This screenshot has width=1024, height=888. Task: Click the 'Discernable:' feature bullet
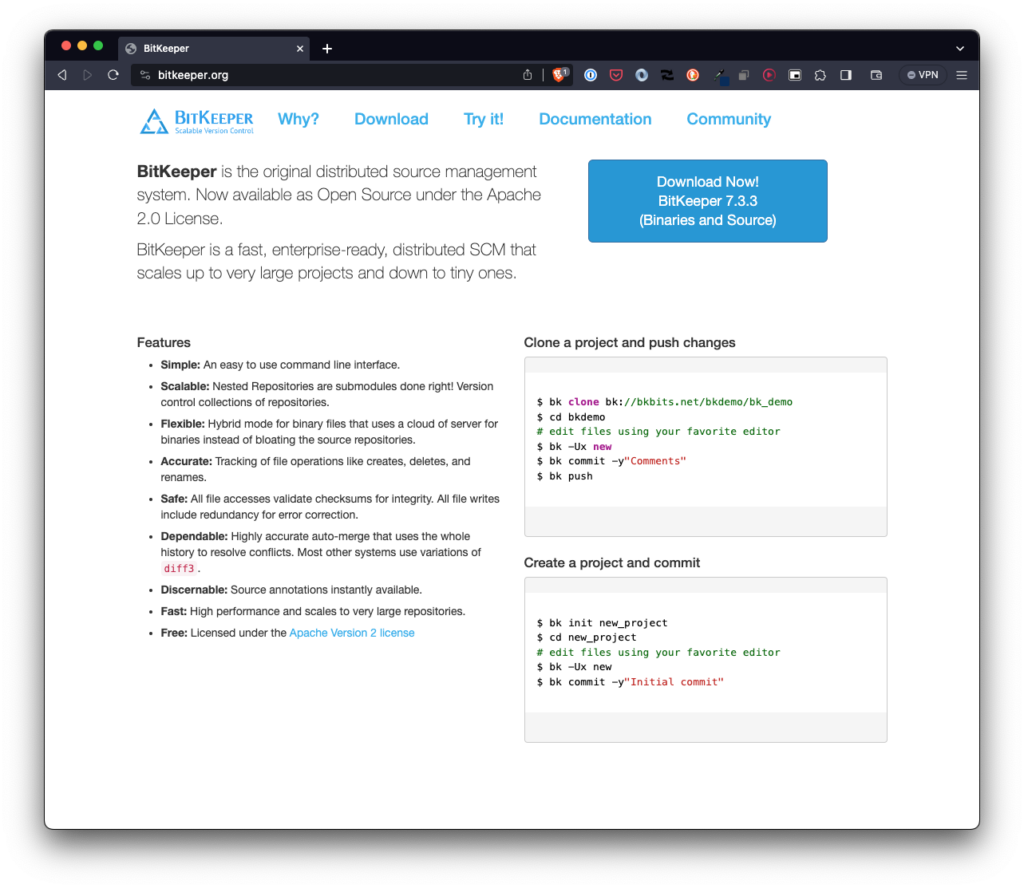click(291, 590)
